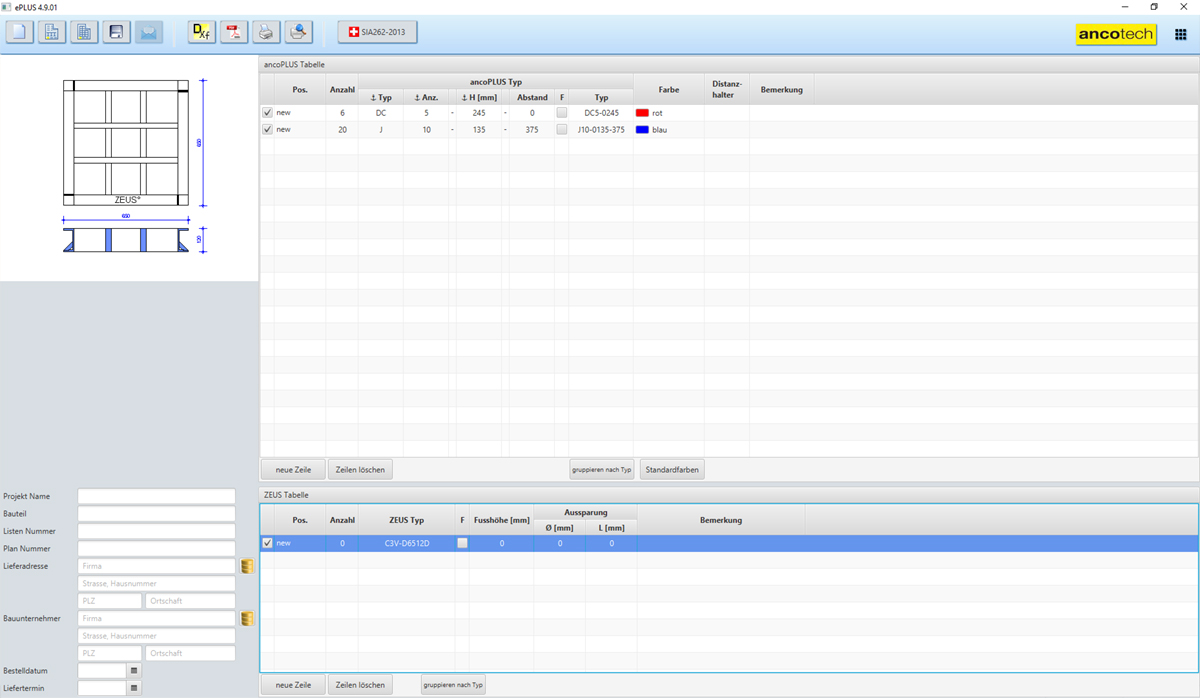Open the Bestelldatum calendar picker
The width and height of the screenshot is (1200, 698).
point(134,671)
